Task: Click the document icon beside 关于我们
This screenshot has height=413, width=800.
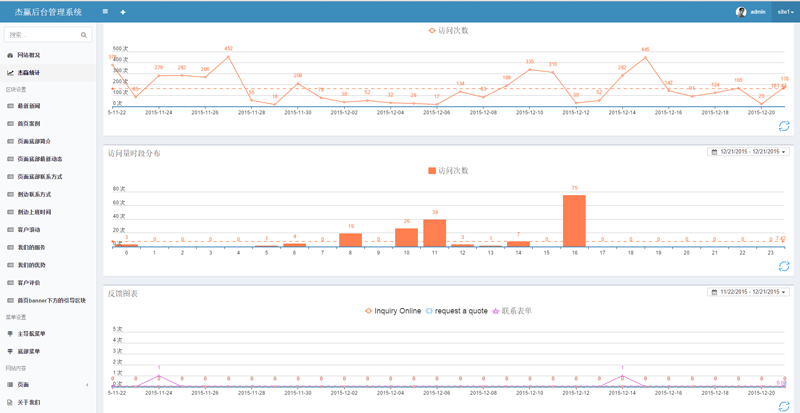Action: click(x=10, y=402)
